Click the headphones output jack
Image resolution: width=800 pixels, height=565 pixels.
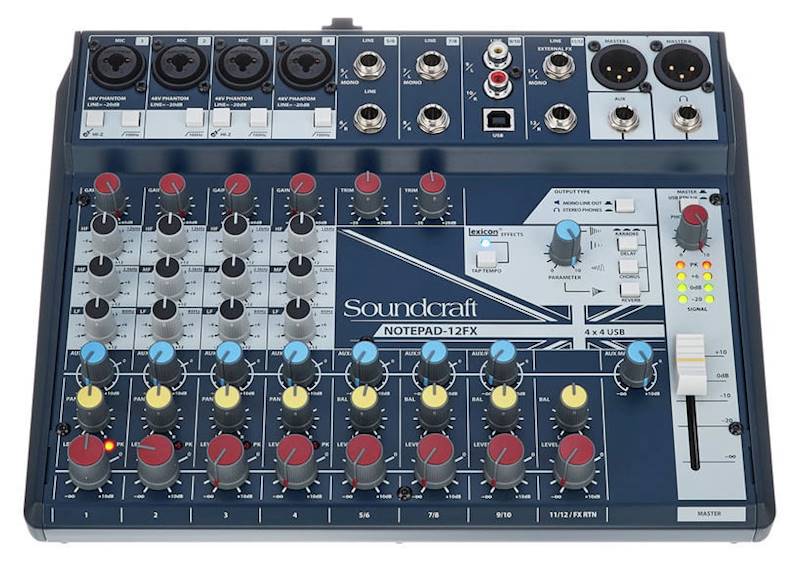(x=686, y=119)
